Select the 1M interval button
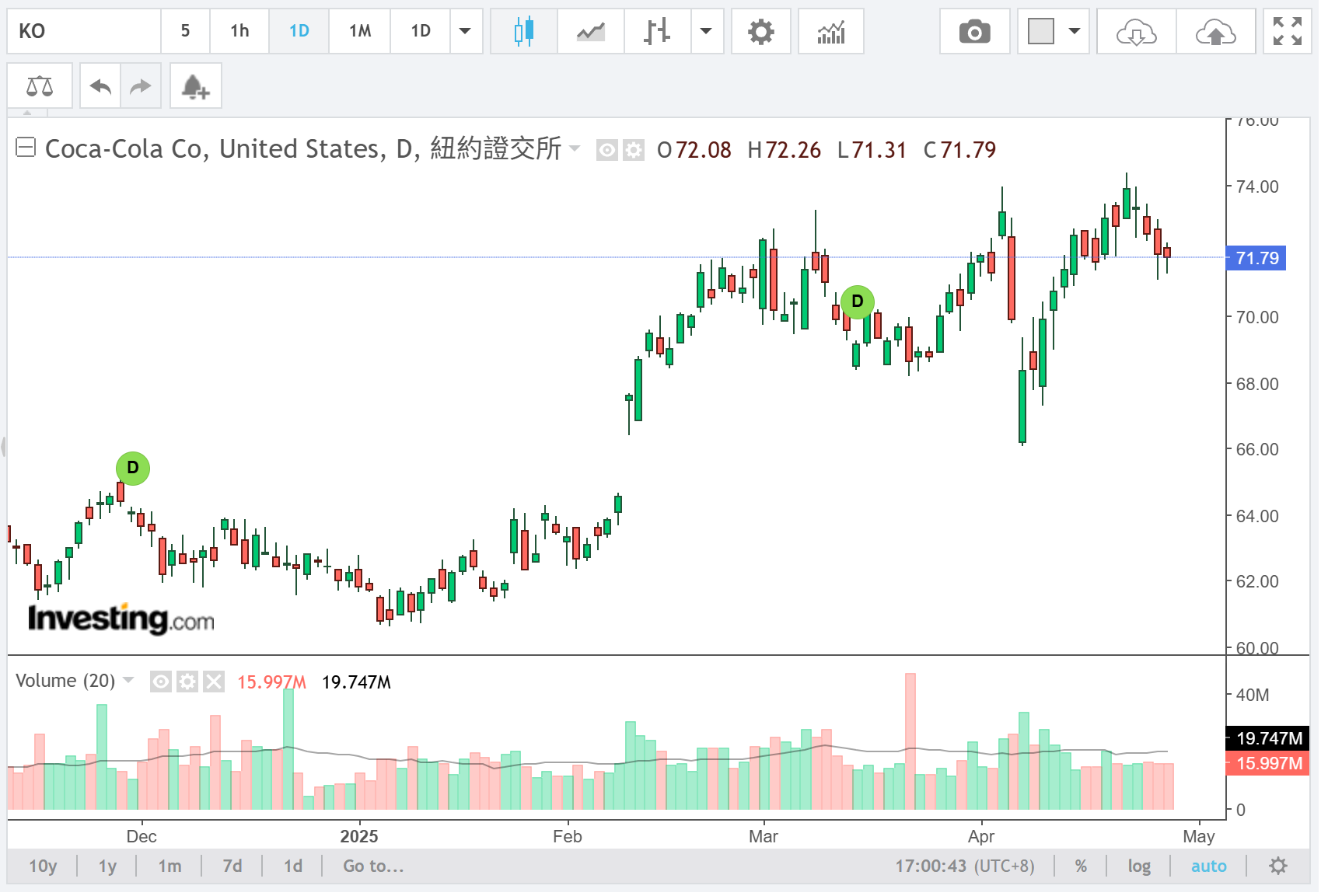The height and width of the screenshot is (896, 1321). click(x=360, y=31)
